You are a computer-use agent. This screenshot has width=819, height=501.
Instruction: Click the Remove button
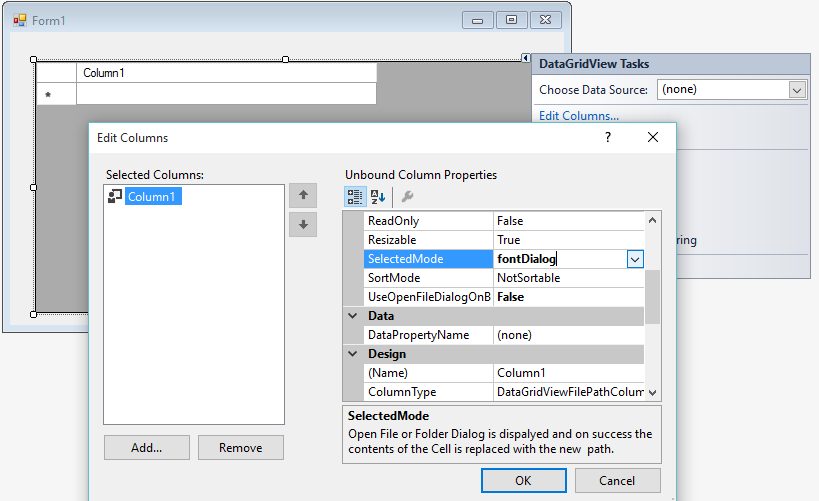240,448
